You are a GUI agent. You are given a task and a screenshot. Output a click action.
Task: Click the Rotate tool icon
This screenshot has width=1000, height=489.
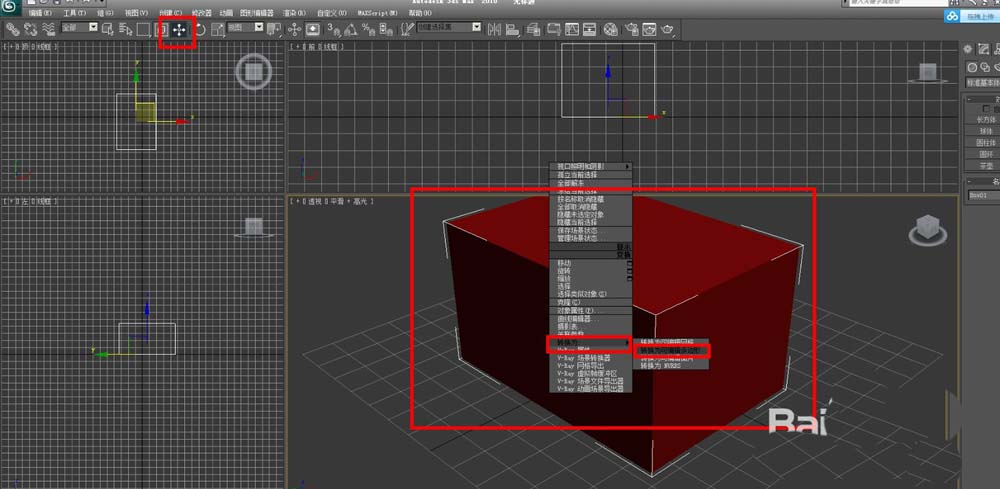pos(200,29)
